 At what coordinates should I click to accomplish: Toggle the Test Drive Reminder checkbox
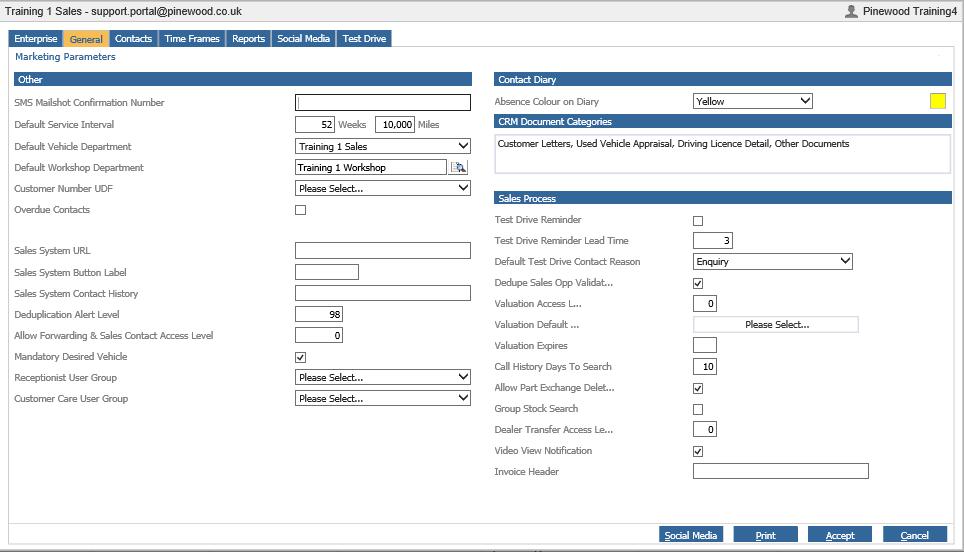click(698, 221)
